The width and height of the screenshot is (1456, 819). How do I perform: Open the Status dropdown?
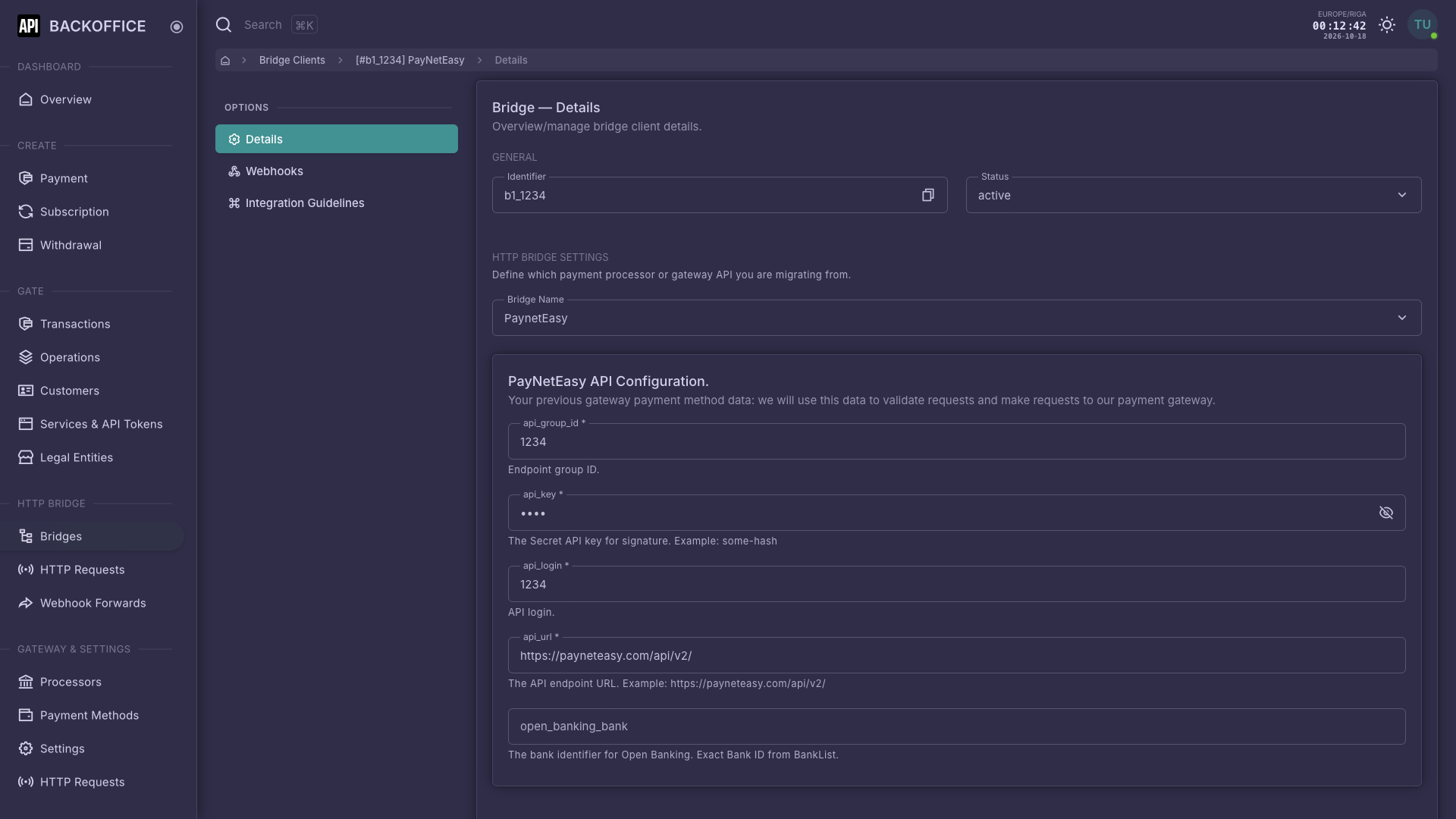pos(1194,196)
